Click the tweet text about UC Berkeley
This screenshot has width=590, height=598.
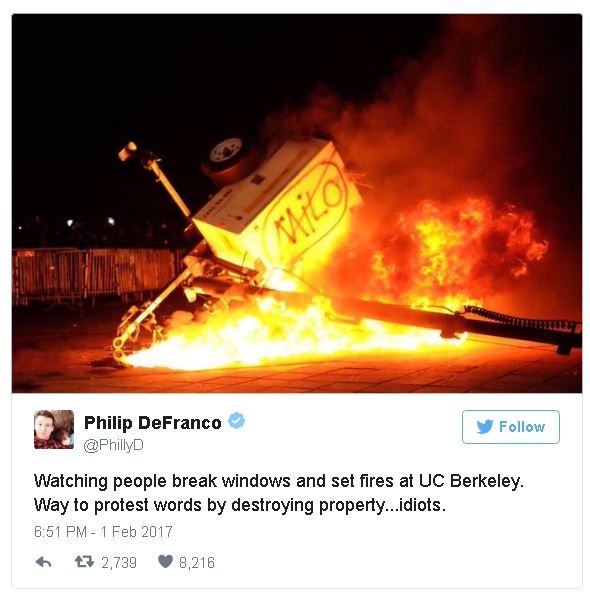(x=279, y=493)
